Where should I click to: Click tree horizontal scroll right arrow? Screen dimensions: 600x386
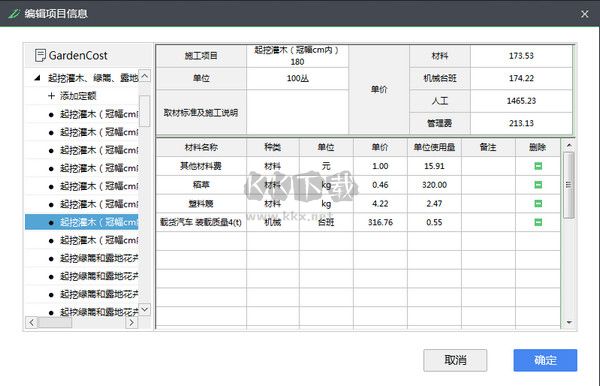(x=131, y=322)
